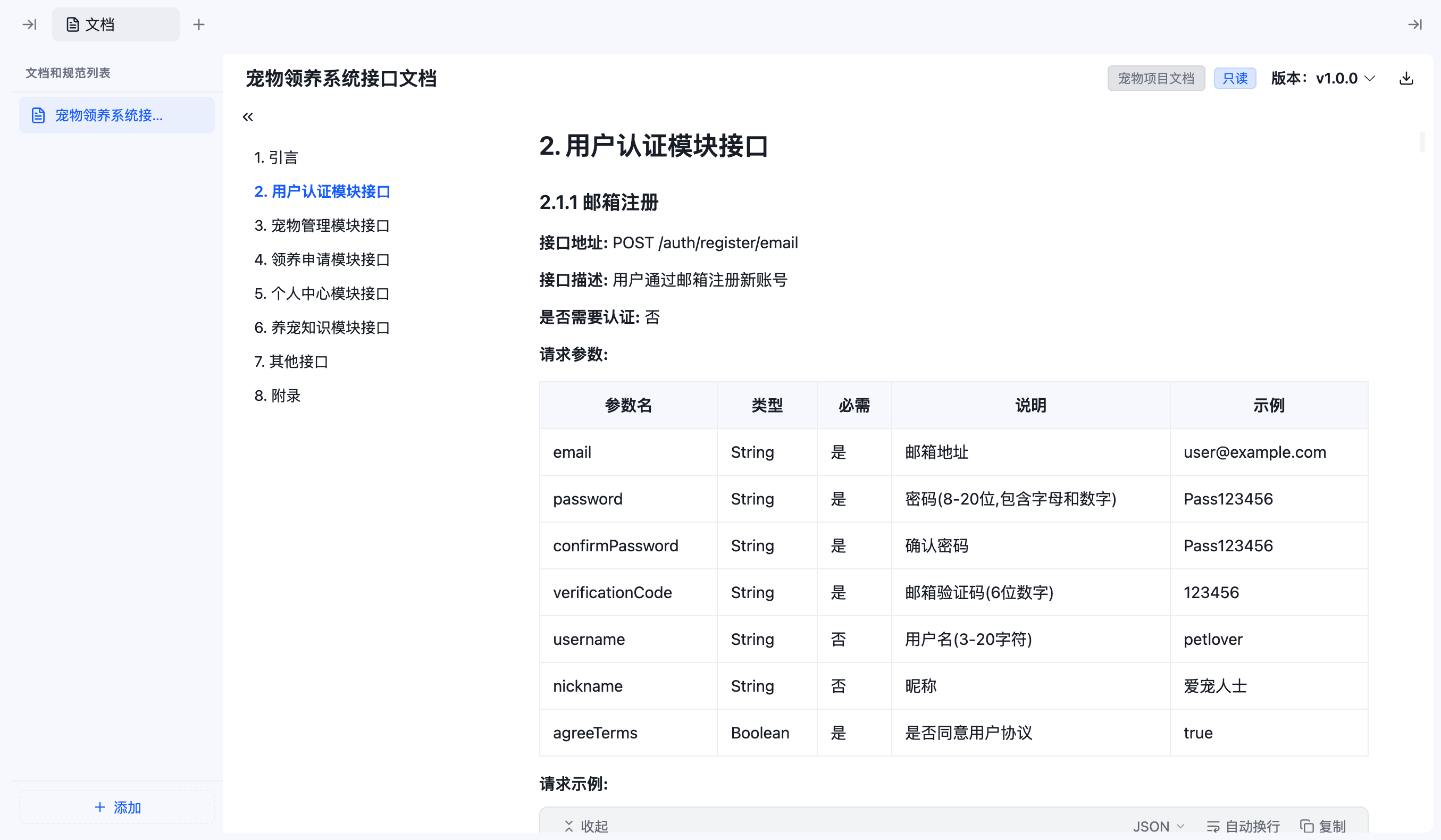This screenshot has width=1441, height=840.
Task: Click the 爱宠人士 example value
Action: coord(1215,686)
